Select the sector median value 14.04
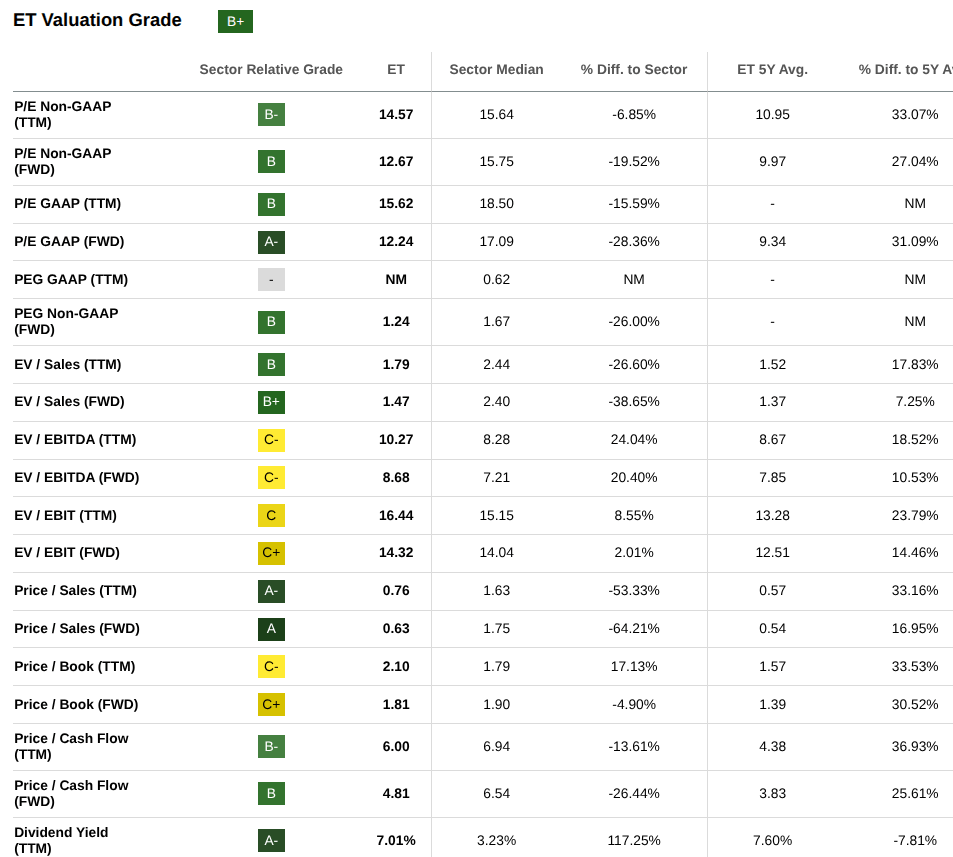 tap(497, 552)
